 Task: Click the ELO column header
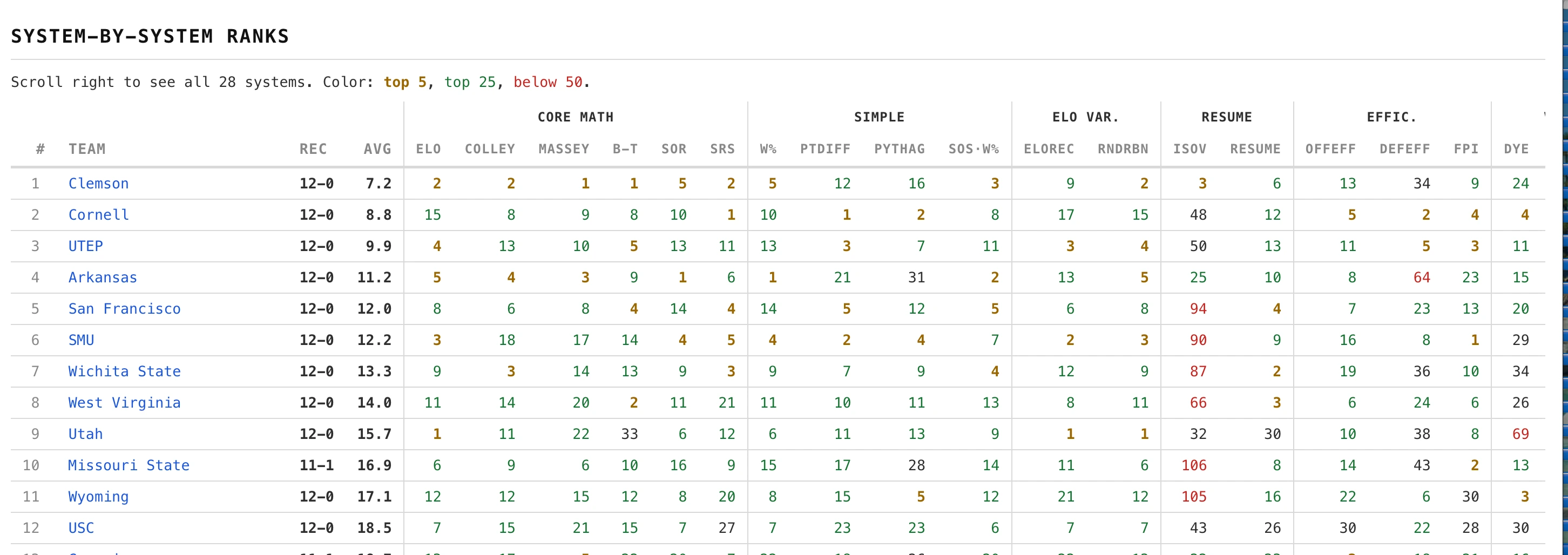coord(428,149)
